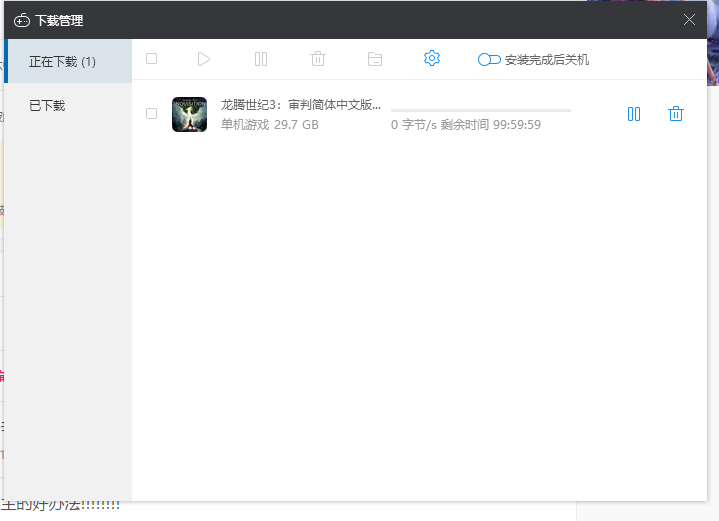719x521 pixels.
Task: Open the download folder icon in the toolbar
Action: pyautogui.click(x=375, y=59)
